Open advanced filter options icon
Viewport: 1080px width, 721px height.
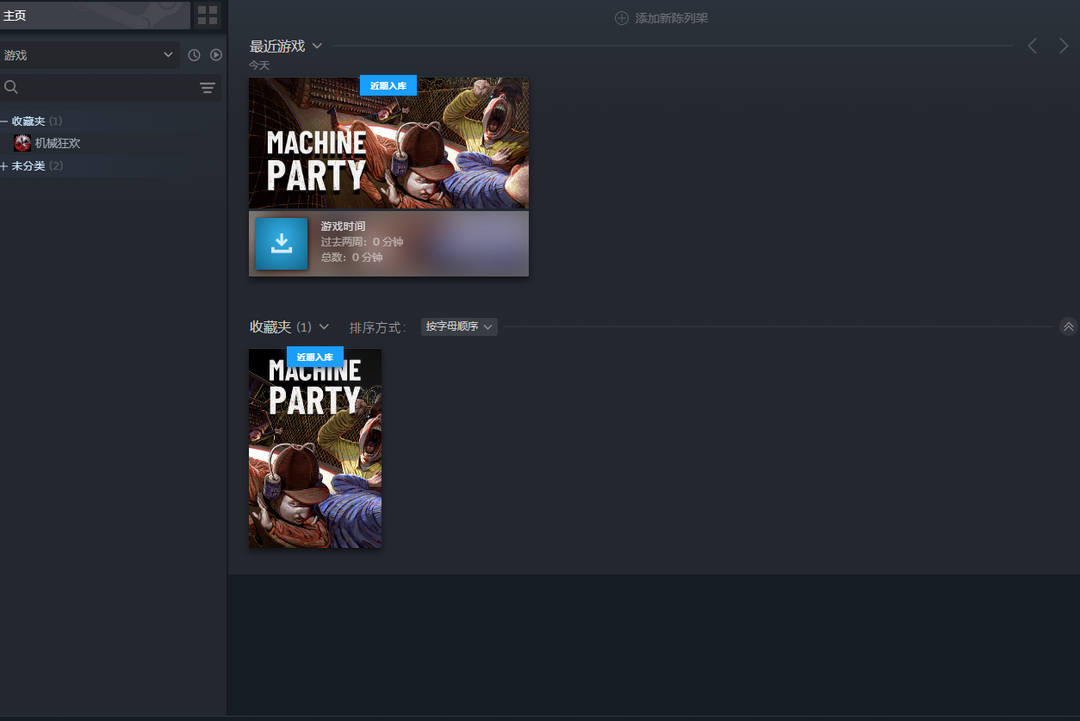(207, 87)
